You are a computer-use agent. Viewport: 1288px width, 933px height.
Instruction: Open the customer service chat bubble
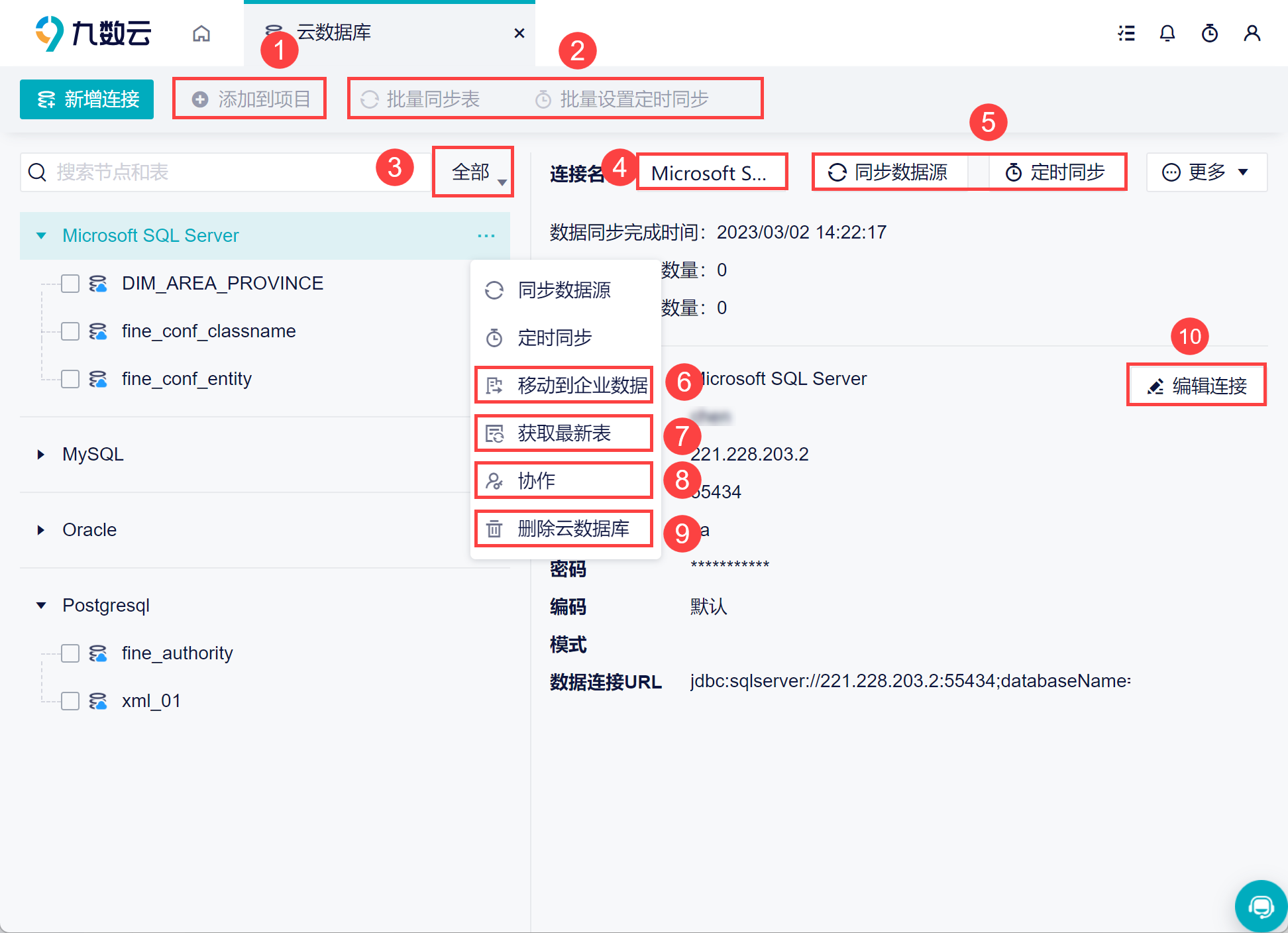(1260, 906)
